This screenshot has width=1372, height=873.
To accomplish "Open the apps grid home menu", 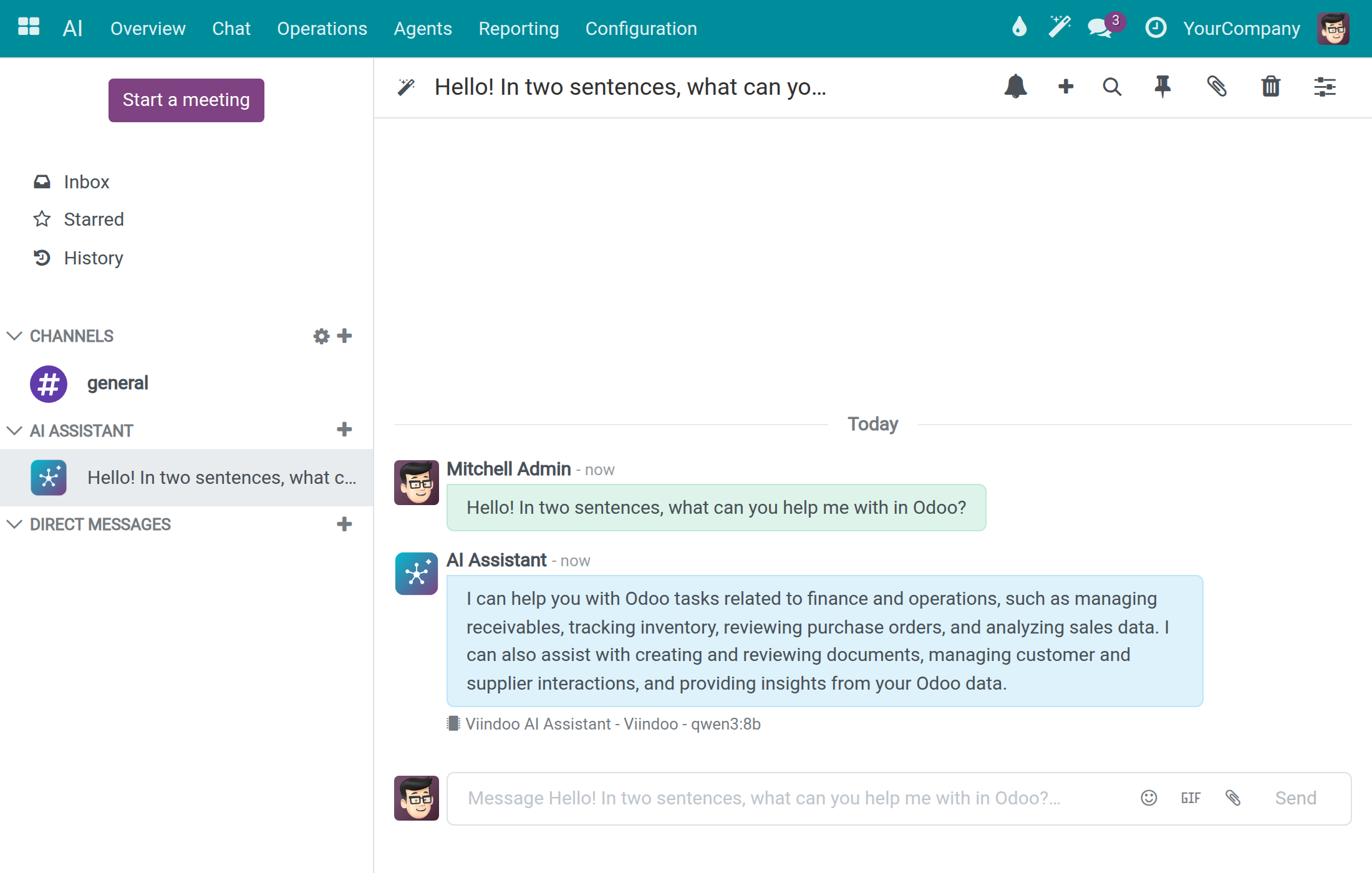I will 29,27.
